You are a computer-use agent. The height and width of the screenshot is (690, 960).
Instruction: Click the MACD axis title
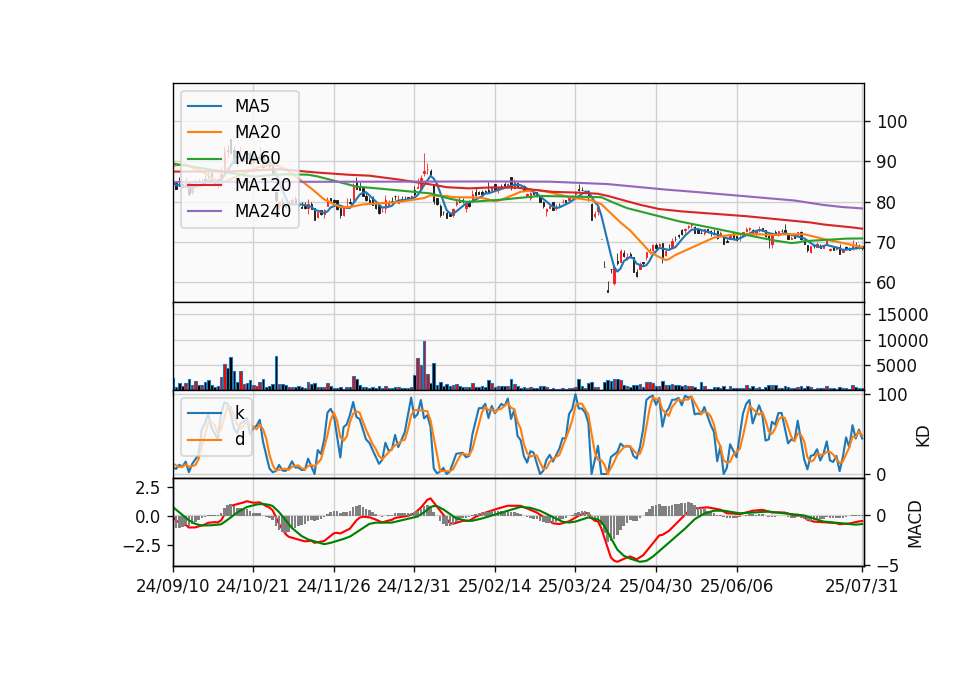[x=915, y=523]
